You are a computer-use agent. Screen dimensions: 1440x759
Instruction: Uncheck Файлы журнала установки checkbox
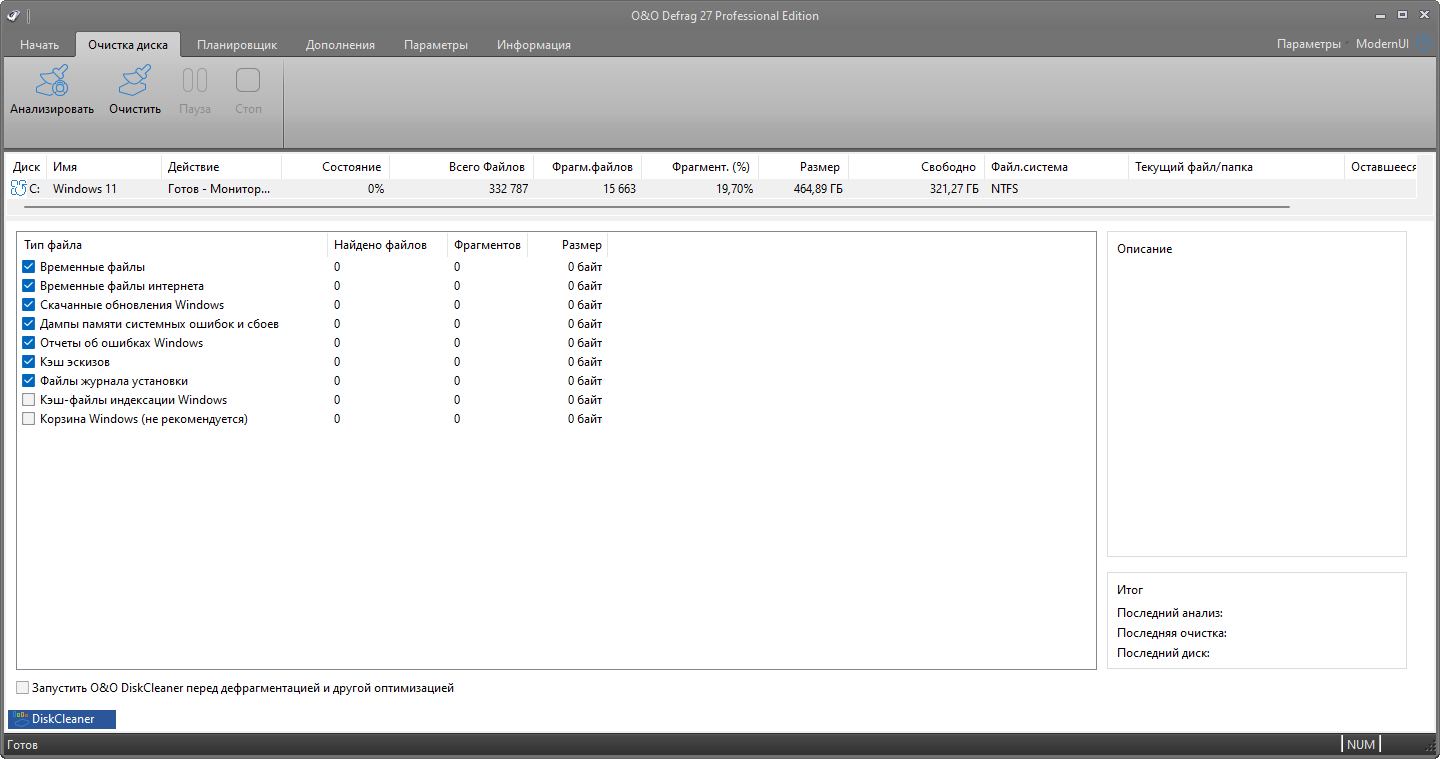[x=28, y=381]
